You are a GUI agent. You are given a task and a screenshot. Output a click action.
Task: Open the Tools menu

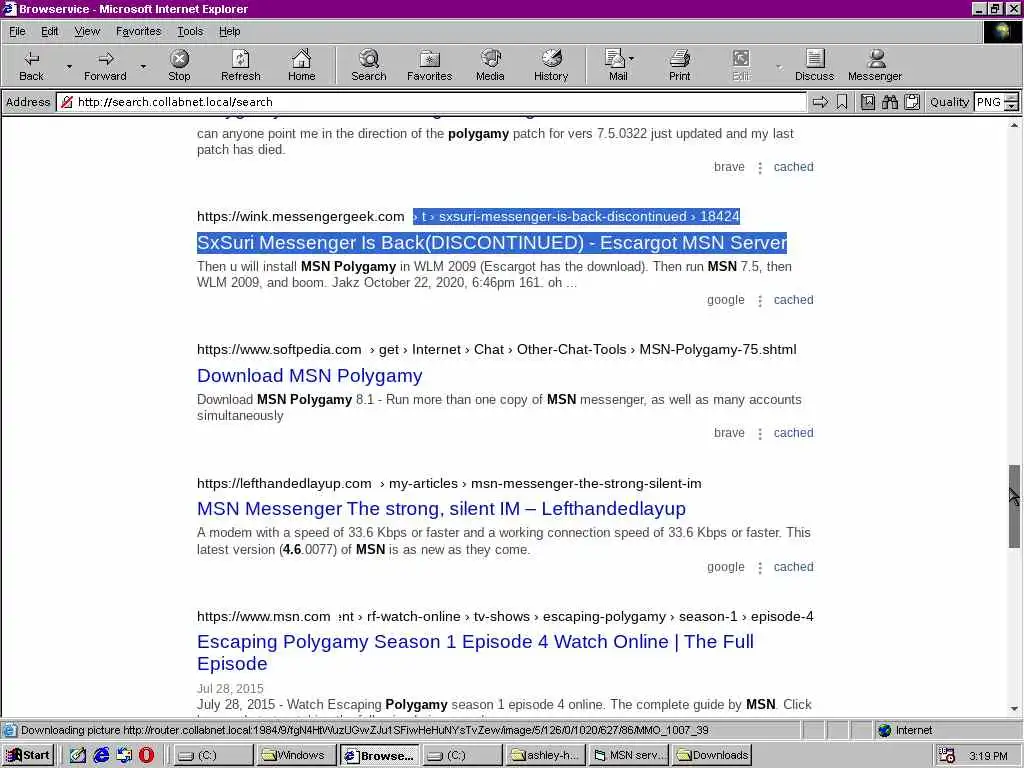[190, 31]
